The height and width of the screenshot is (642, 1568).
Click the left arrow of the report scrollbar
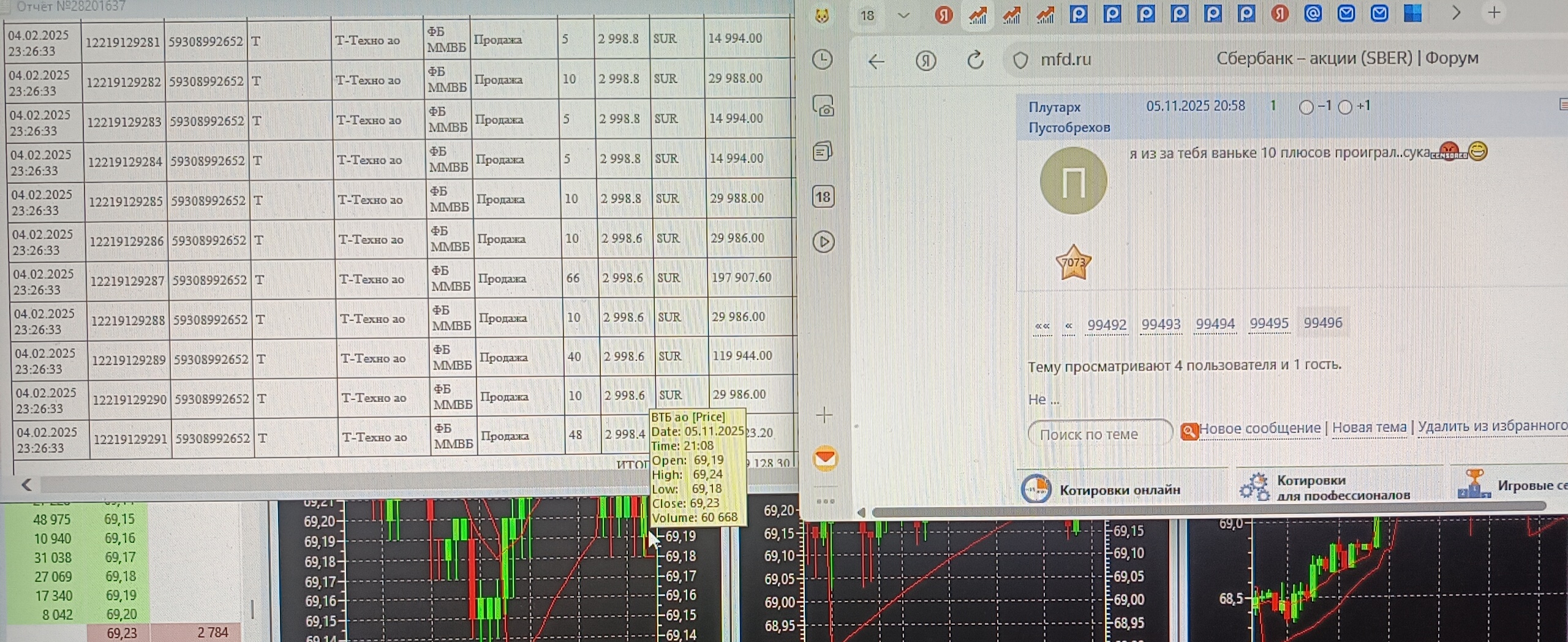[x=26, y=485]
